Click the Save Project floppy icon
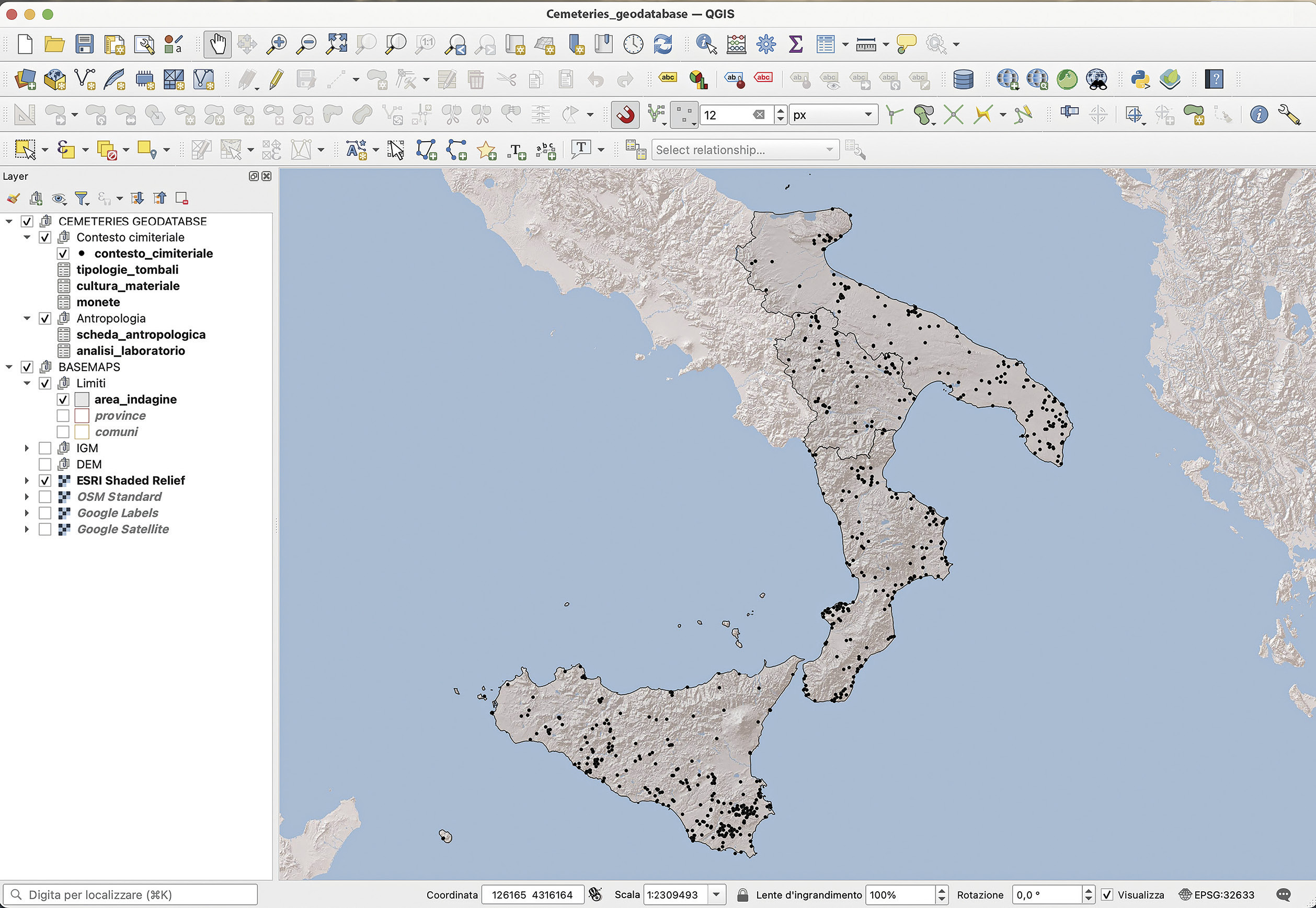The width and height of the screenshot is (1316, 908). coord(84,44)
